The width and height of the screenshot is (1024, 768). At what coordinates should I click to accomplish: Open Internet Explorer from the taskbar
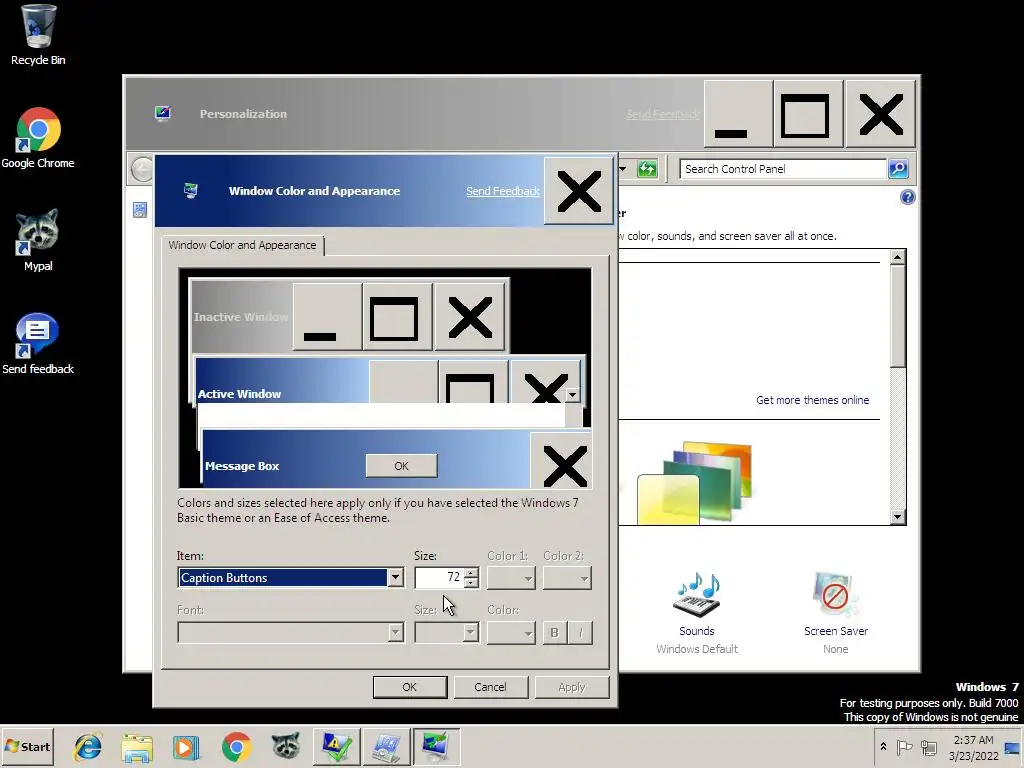[x=88, y=746]
